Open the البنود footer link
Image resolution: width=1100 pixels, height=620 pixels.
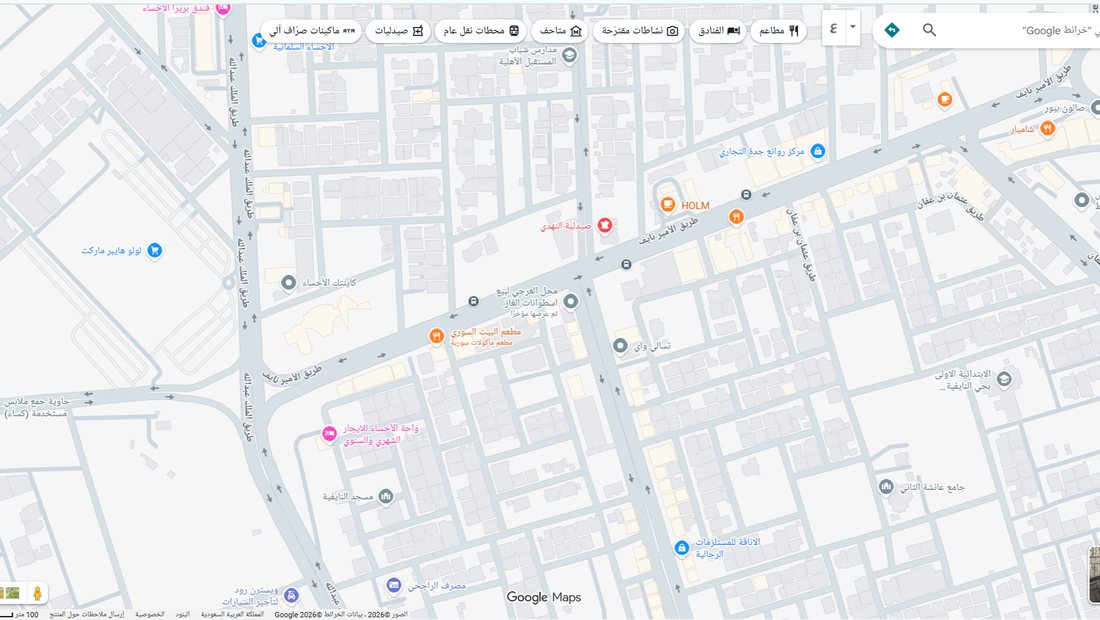[x=182, y=614]
